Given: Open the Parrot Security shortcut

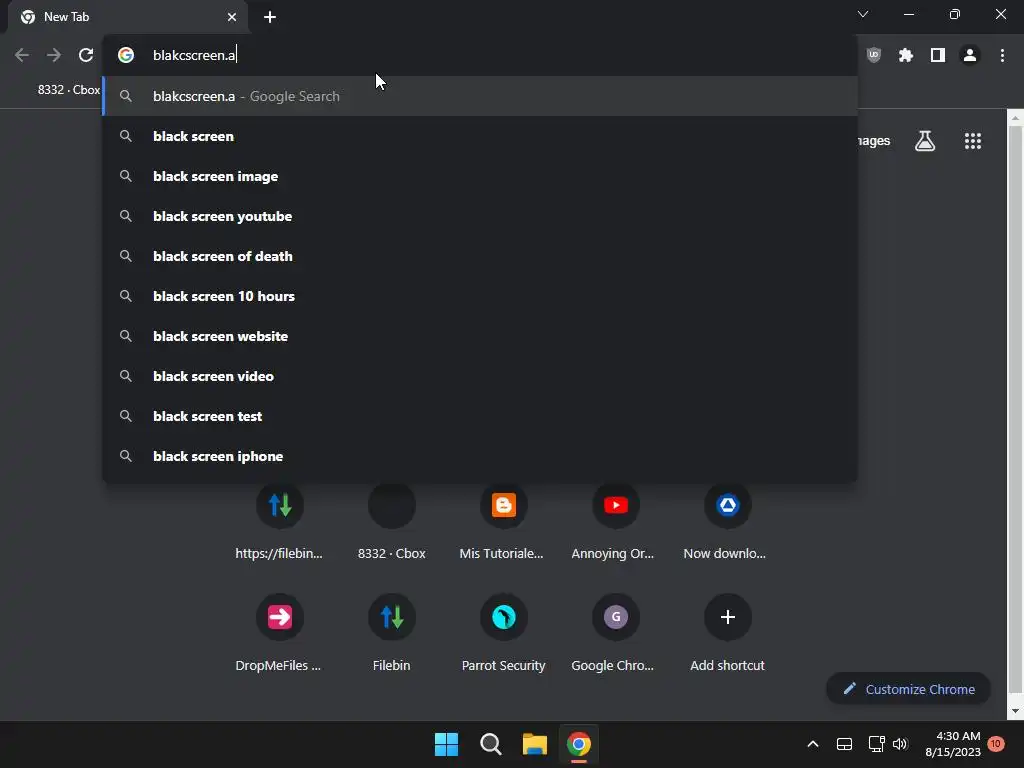Looking at the screenshot, I should coord(503,633).
